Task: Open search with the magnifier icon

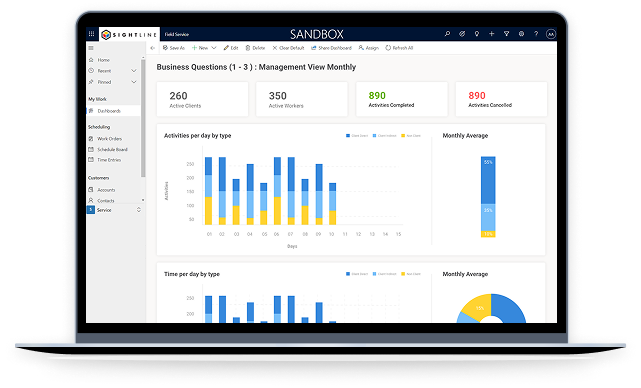Action: click(447, 34)
